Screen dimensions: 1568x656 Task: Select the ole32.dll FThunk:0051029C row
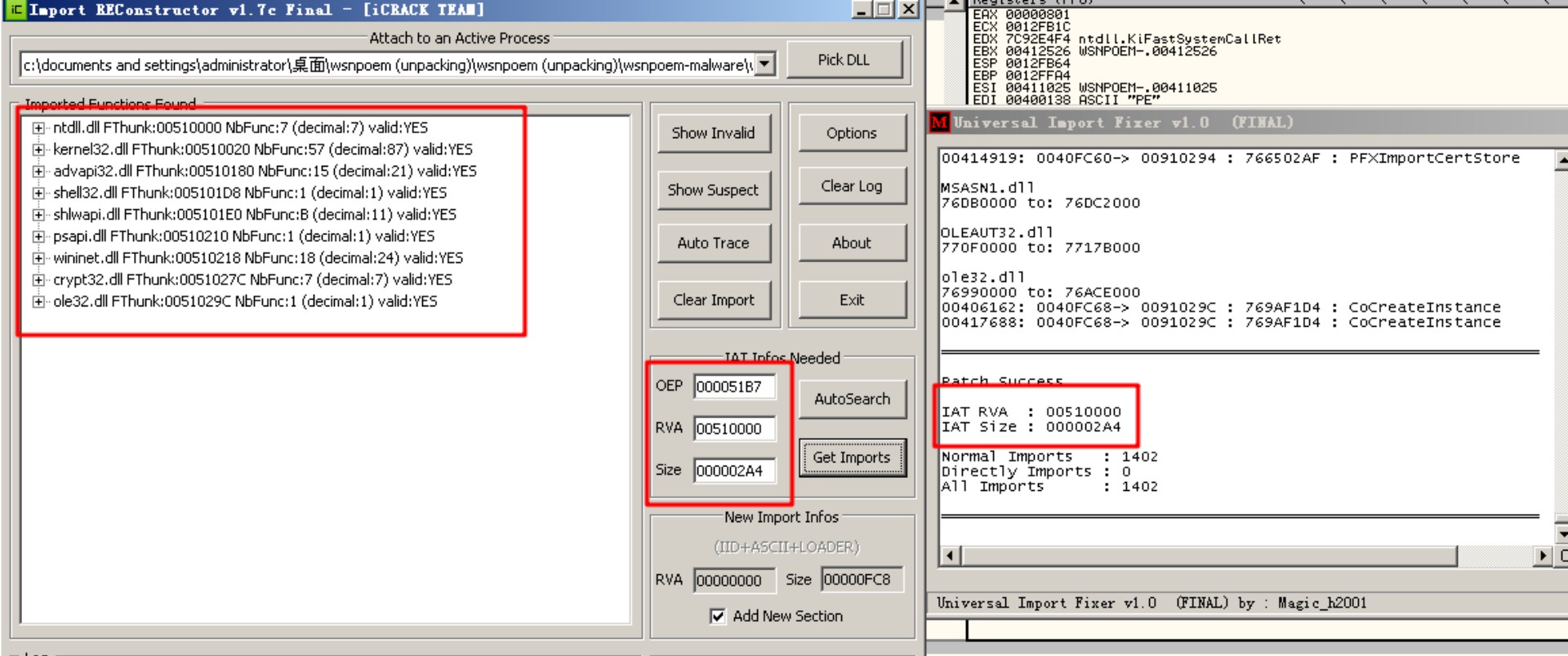click(x=245, y=301)
